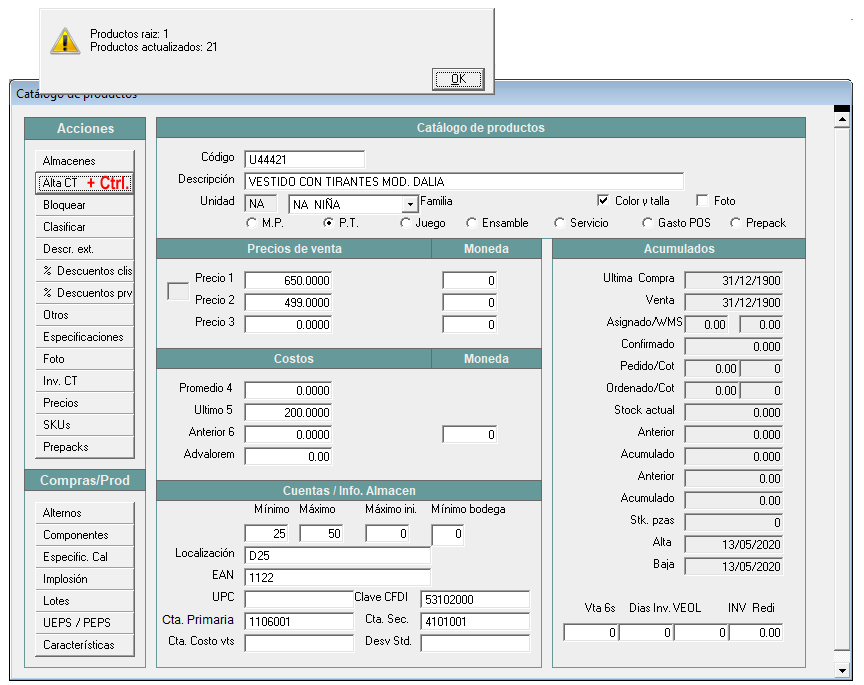The height and width of the screenshot is (685, 864).
Task: Open the Prepacks action
Action: click(85, 447)
